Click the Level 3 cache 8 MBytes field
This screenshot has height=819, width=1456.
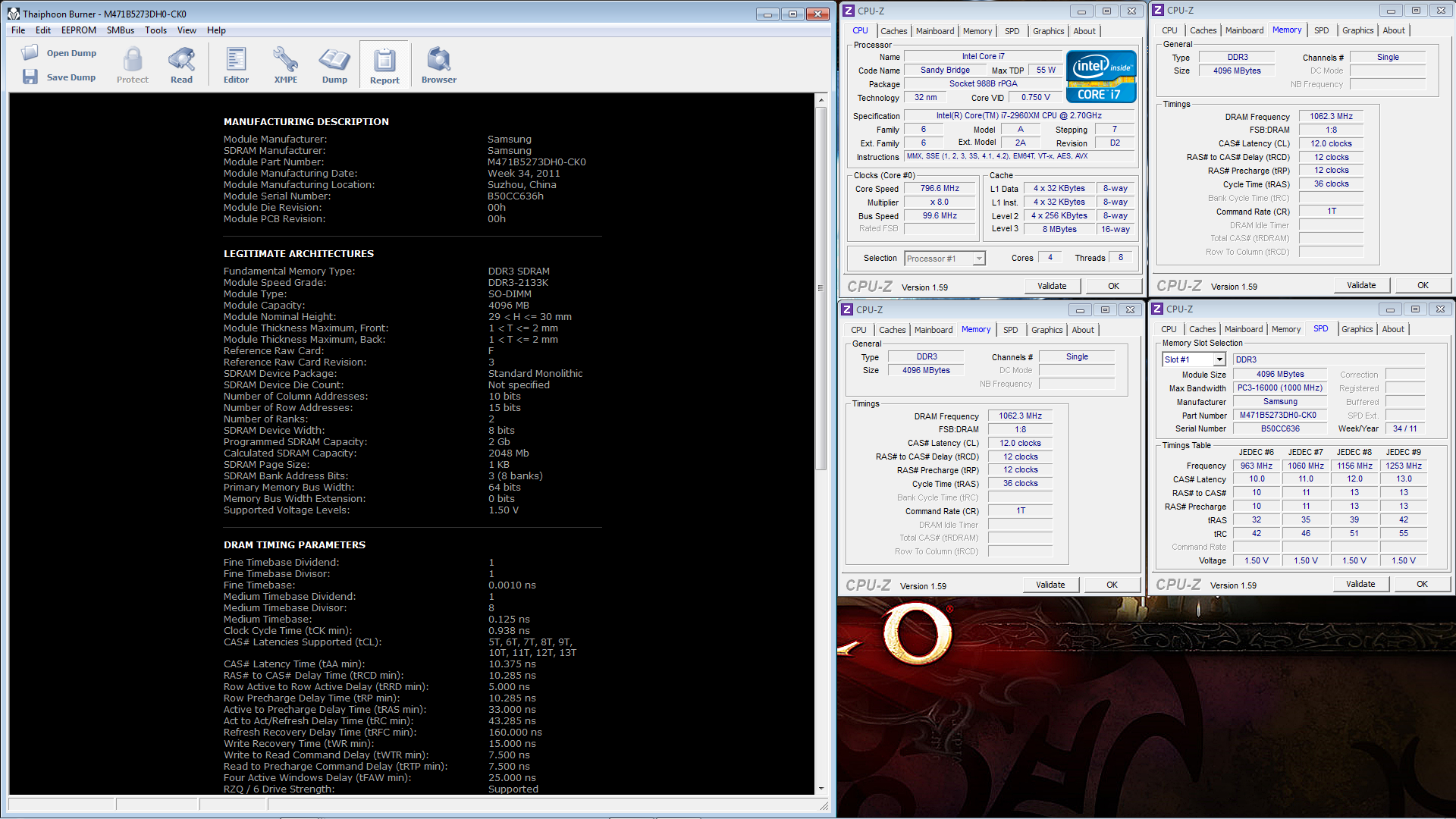[x=1059, y=229]
